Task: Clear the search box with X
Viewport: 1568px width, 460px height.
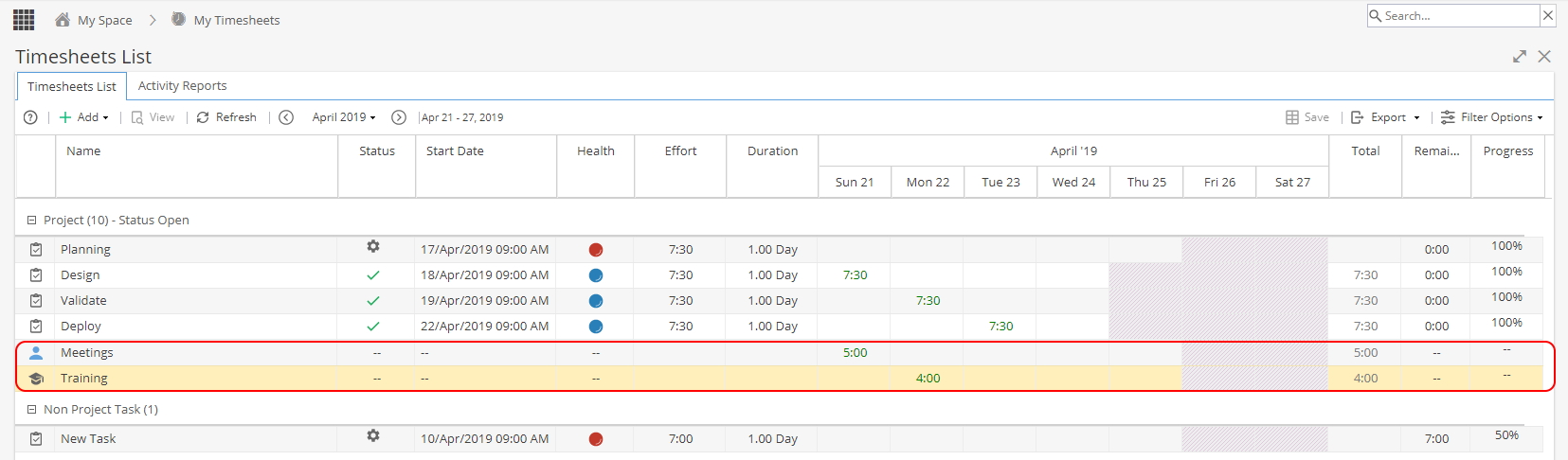Action: [x=1547, y=15]
